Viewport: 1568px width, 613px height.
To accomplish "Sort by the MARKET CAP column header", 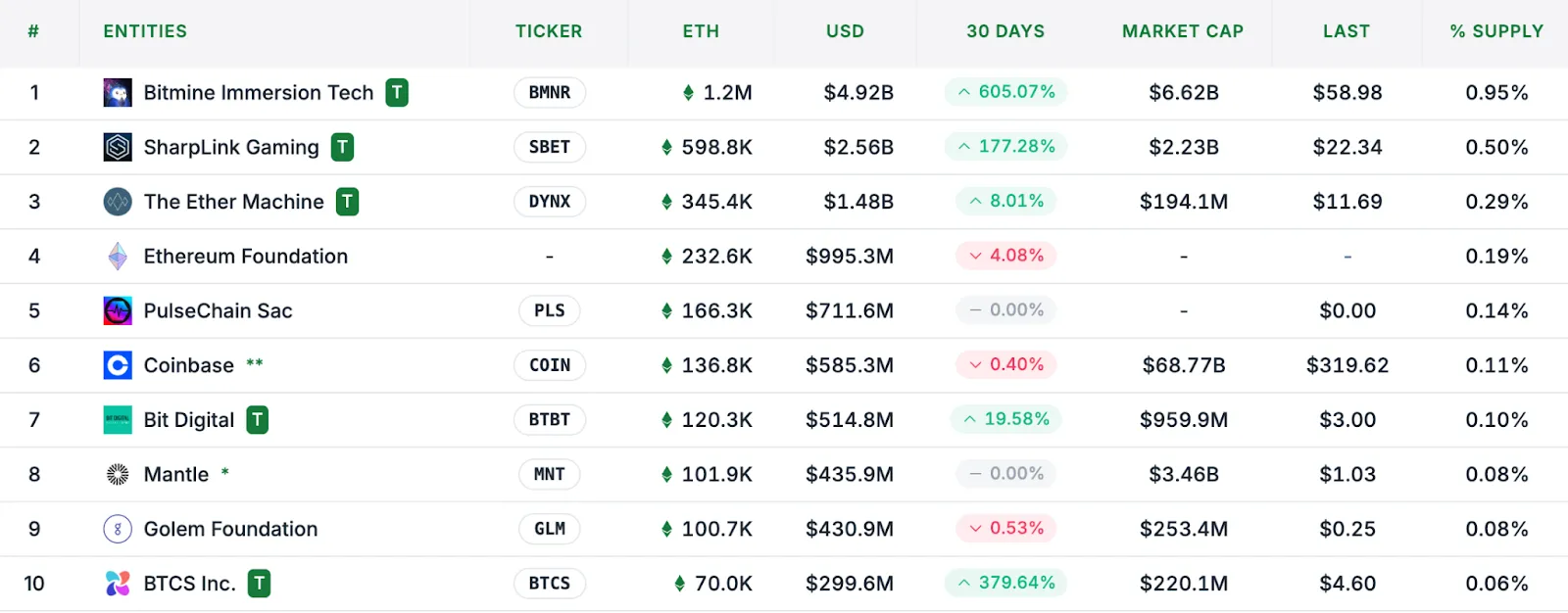I will pos(1183,30).
